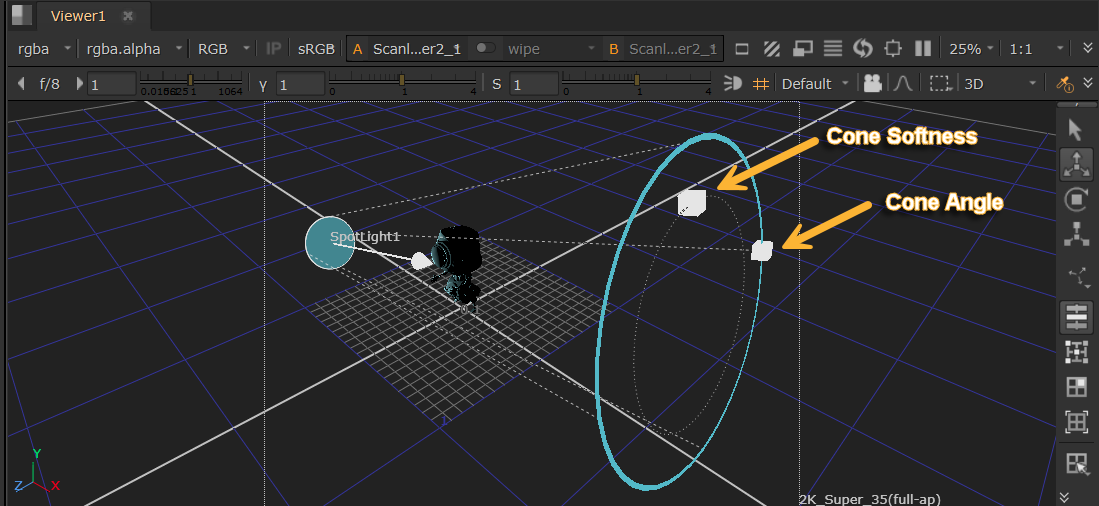The height and width of the screenshot is (506, 1099).
Task: Click the refresh viewer icon
Action: [863, 48]
